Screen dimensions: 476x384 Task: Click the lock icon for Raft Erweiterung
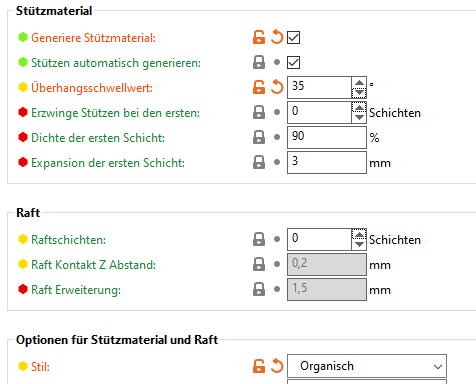point(259,289)
